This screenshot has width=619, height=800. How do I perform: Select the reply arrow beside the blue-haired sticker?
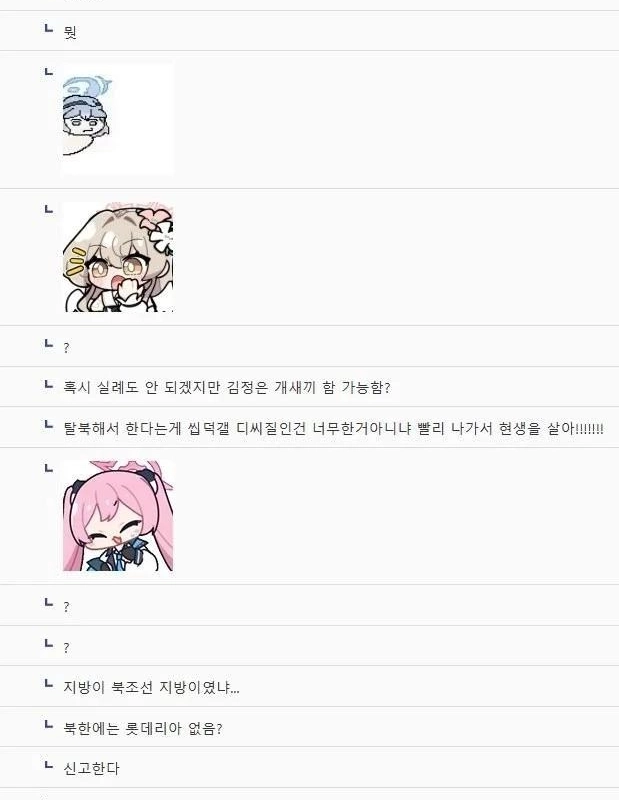(48, 71)
